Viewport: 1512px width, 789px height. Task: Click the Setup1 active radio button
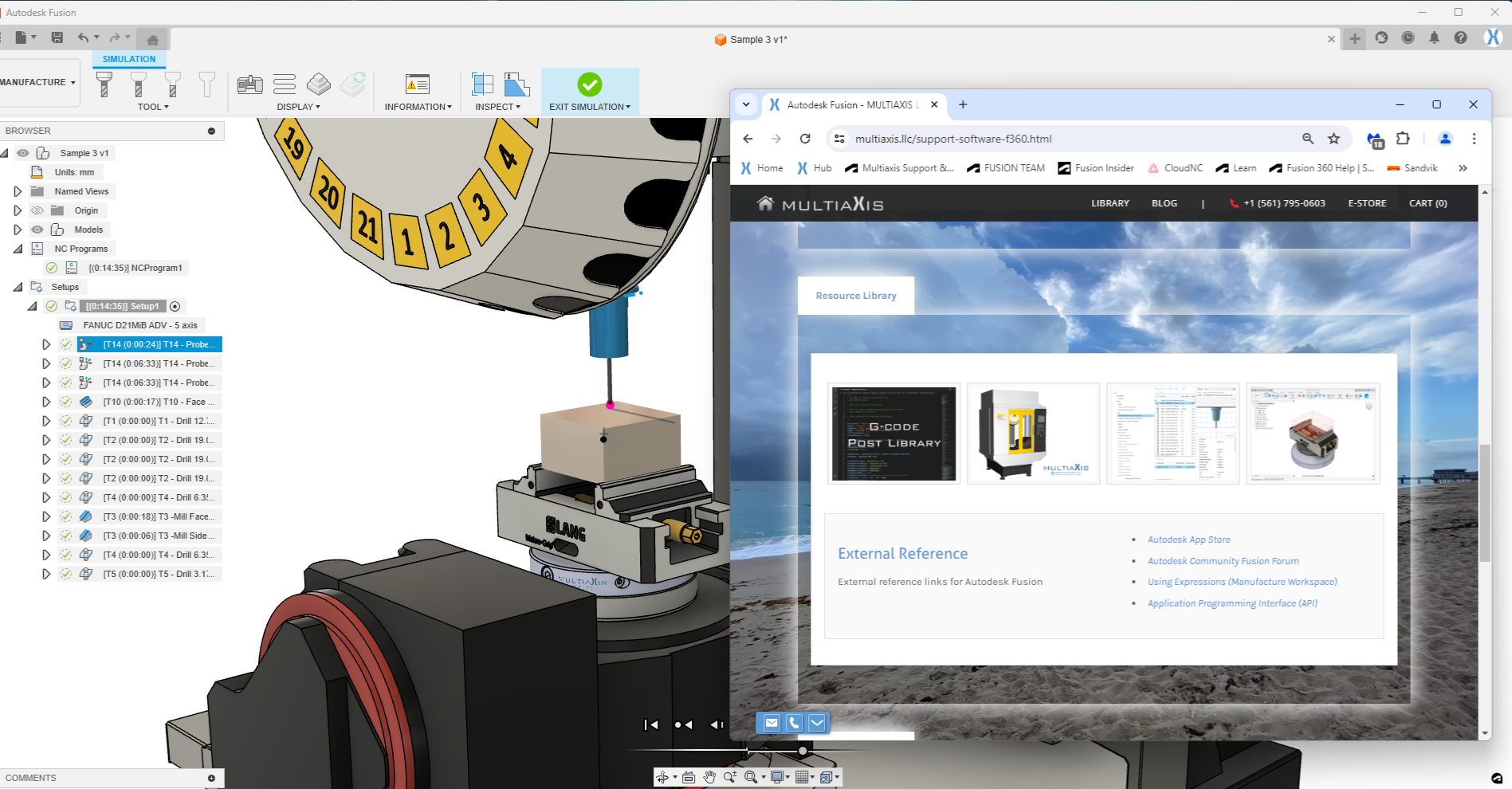pyautogui.click(x=175, y=306)
